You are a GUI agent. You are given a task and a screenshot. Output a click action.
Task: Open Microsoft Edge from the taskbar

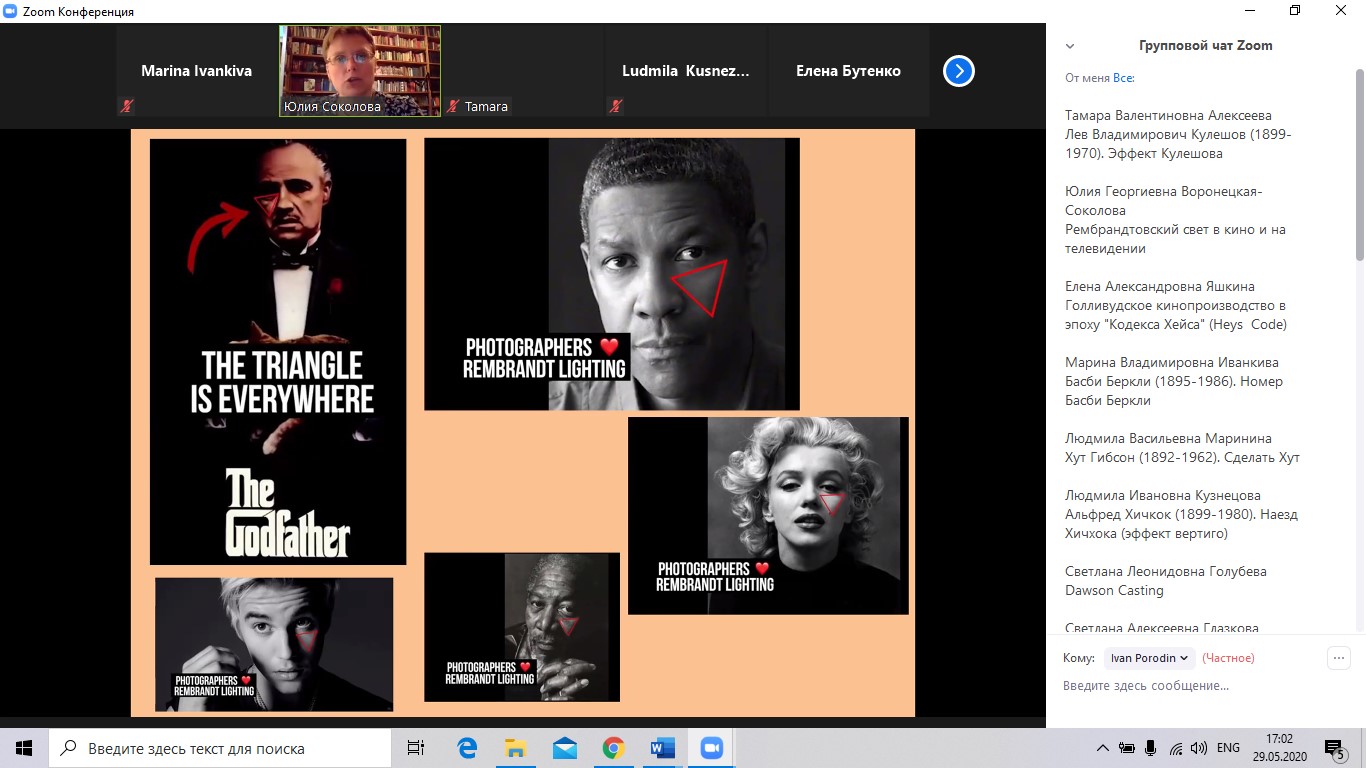pos(467,748)
